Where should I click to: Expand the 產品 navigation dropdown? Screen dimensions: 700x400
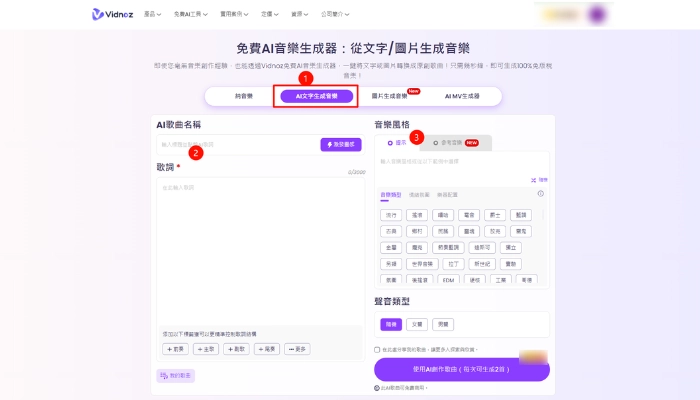(153, 14)
